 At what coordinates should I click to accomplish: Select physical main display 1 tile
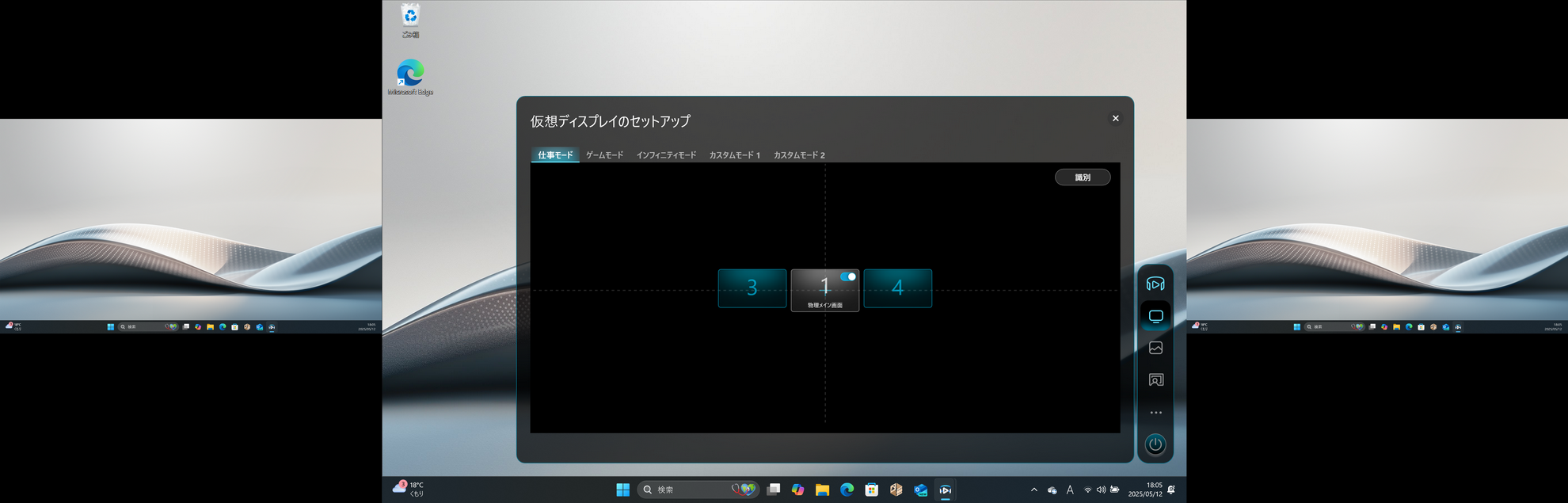(x=824, y=290)
